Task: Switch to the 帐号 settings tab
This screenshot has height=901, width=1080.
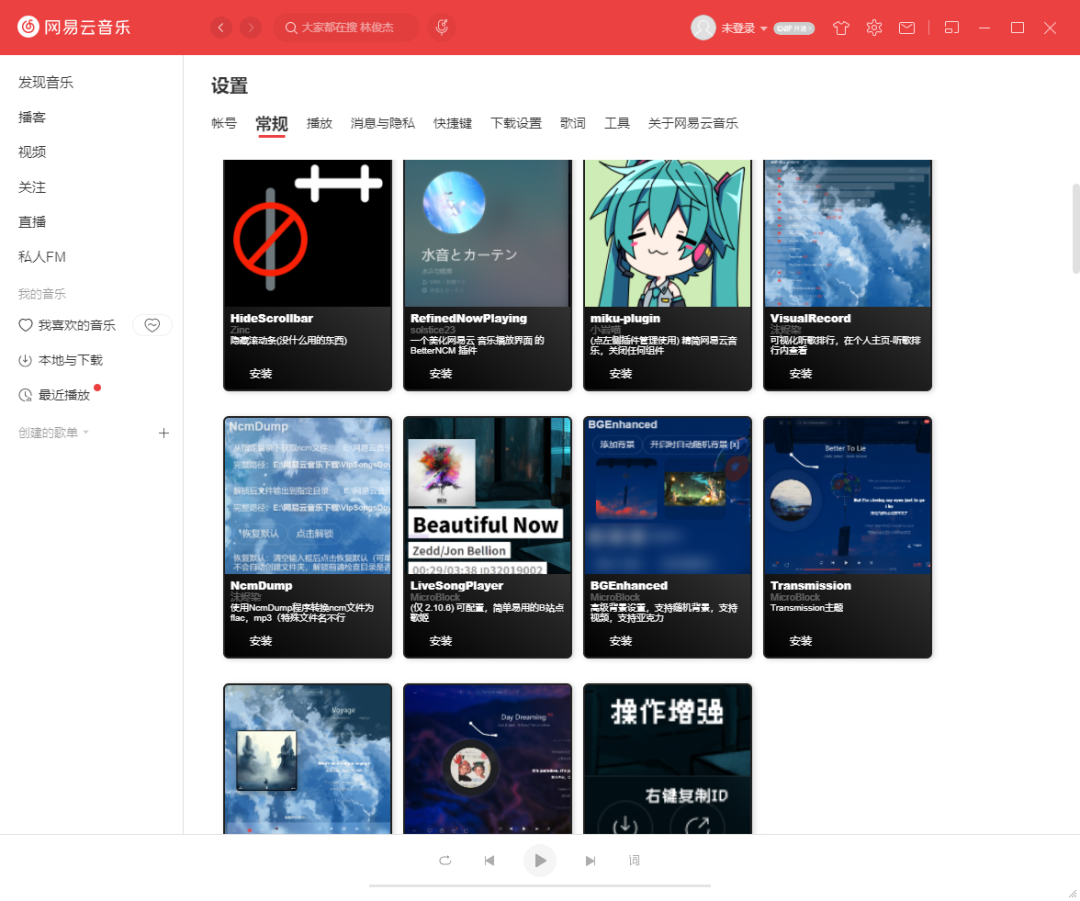Action: (x=224, y=123)
